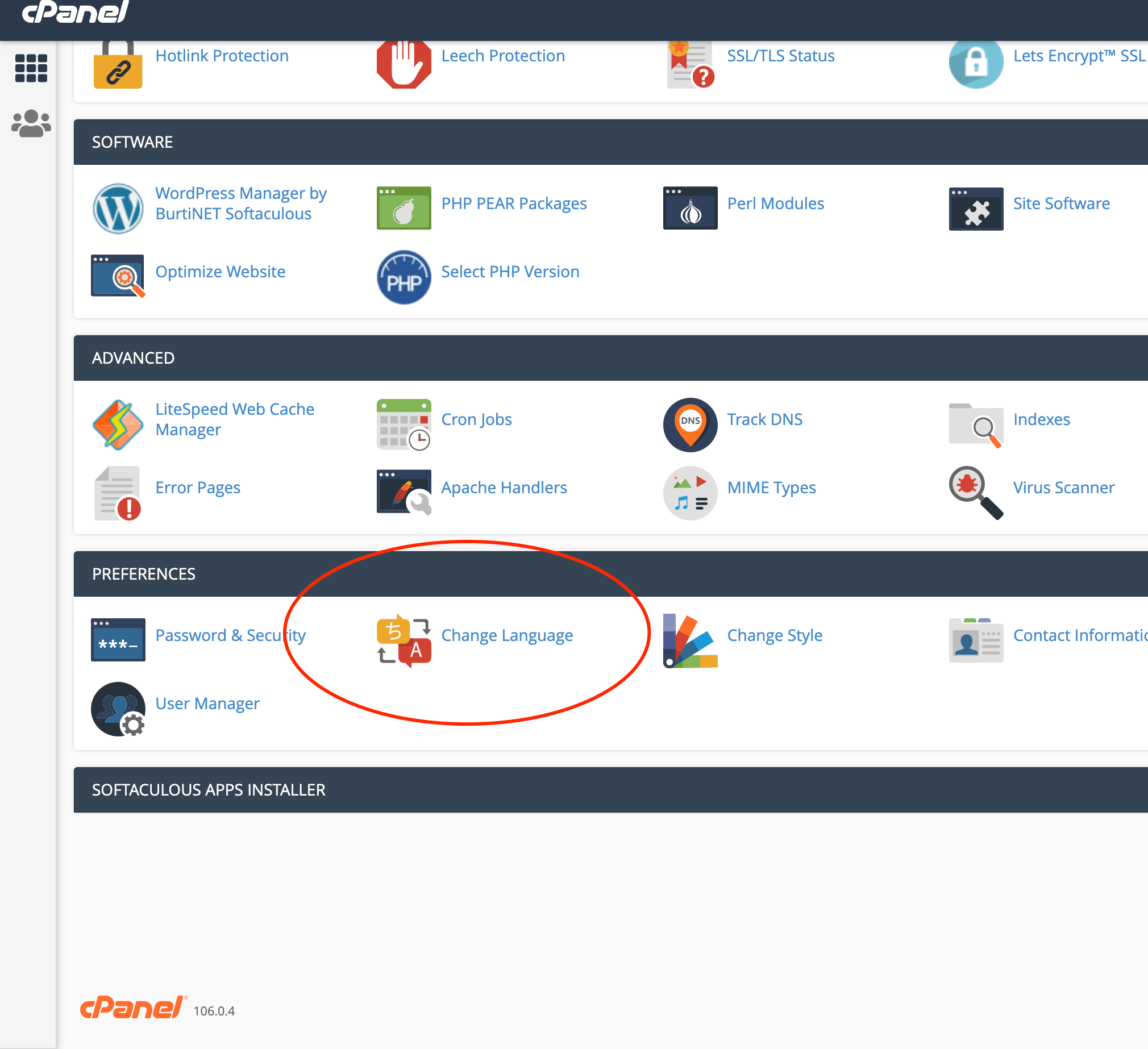Open the MIME Types media icon
The width and height of the screenshot is (1148, 1049).
(x=689, y=493)
